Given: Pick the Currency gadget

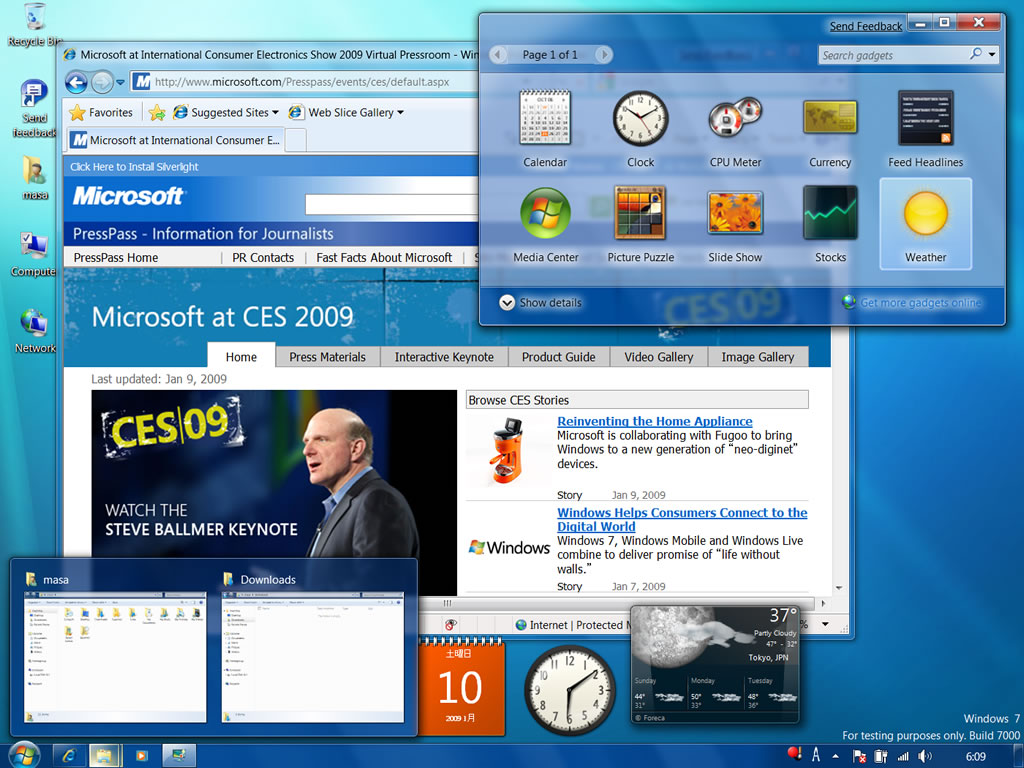Looking at the screenshot, I should [x=830, y=129].
